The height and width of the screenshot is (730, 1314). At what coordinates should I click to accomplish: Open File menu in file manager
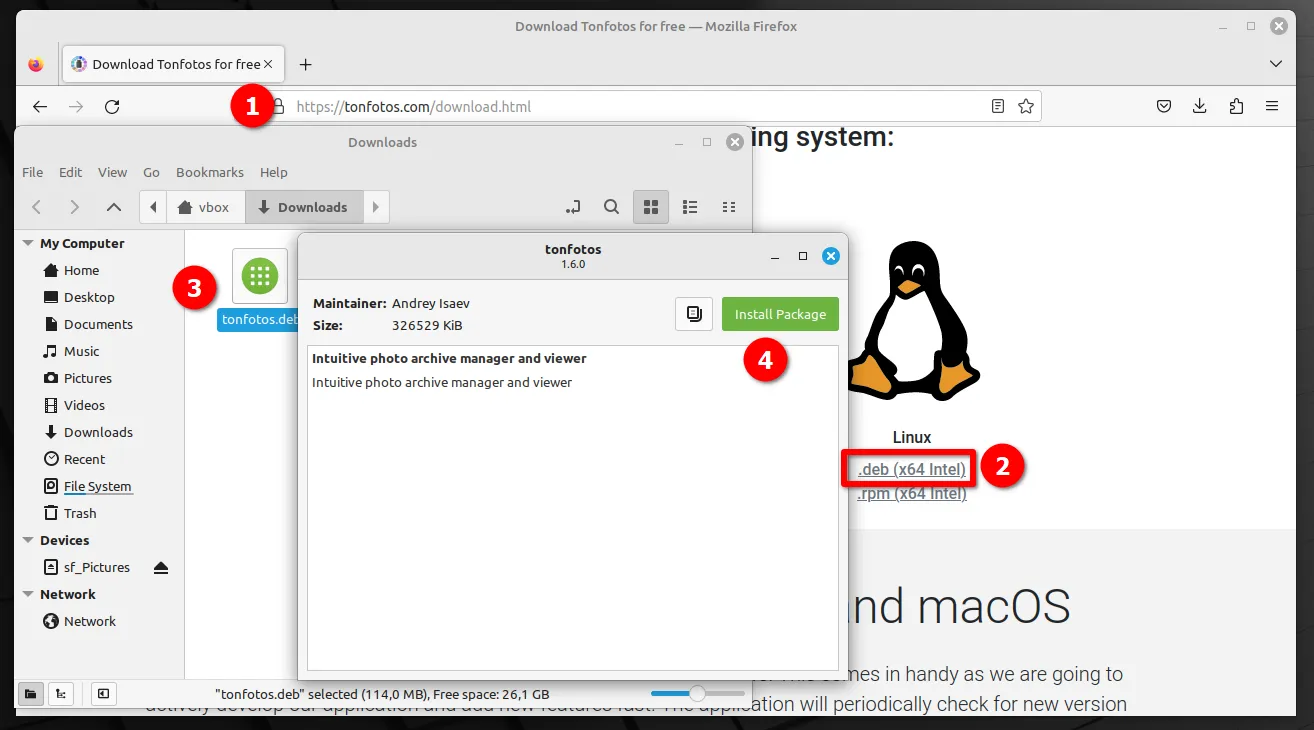coord(33,172)
